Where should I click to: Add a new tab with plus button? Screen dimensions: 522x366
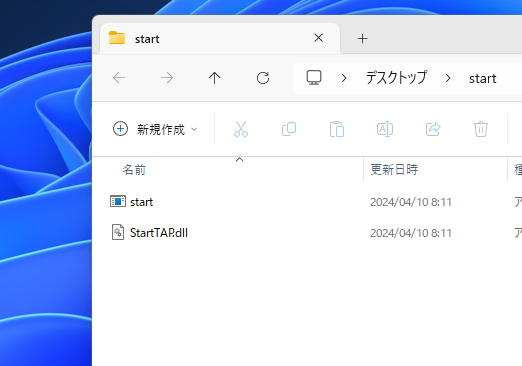click(x=362, y=39)
